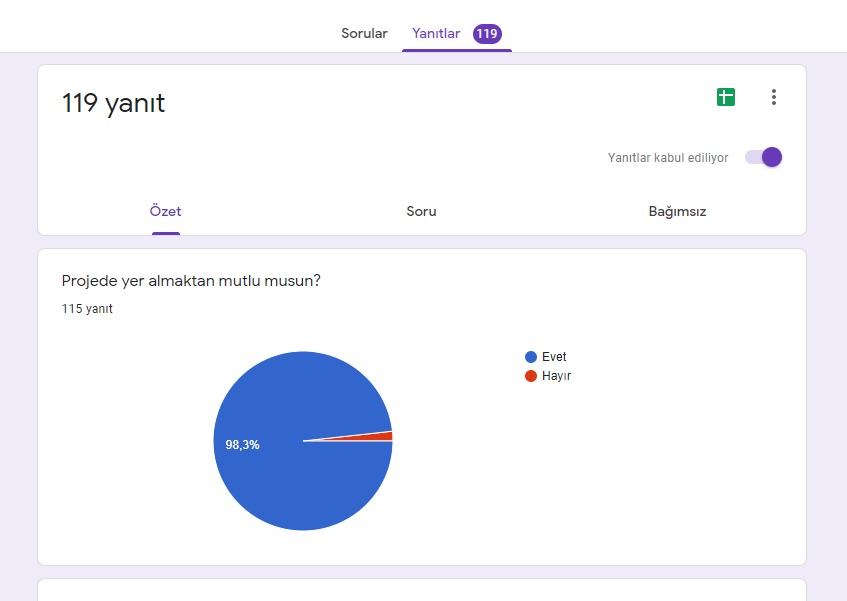The height and width of the screenshot is (601, 847).
Task: Switch to the Soru view tab
Action: pos(421,212)
